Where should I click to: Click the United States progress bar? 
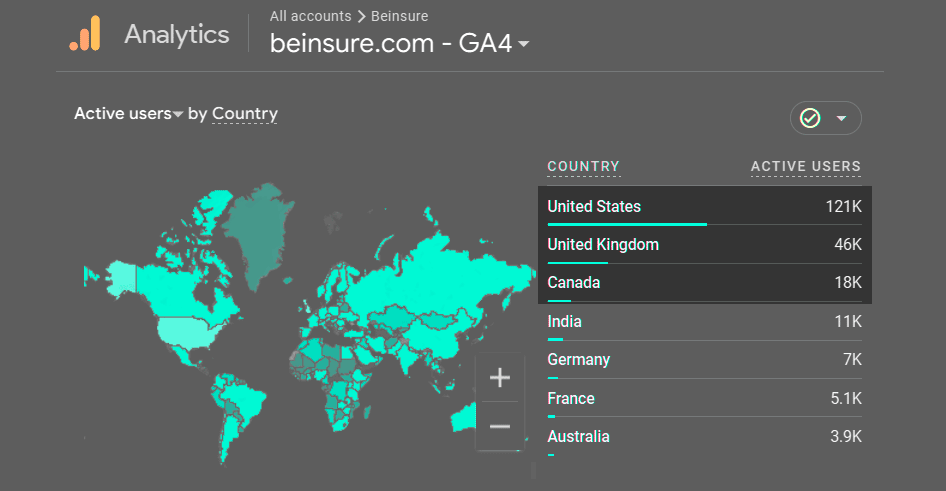point(627,224)
